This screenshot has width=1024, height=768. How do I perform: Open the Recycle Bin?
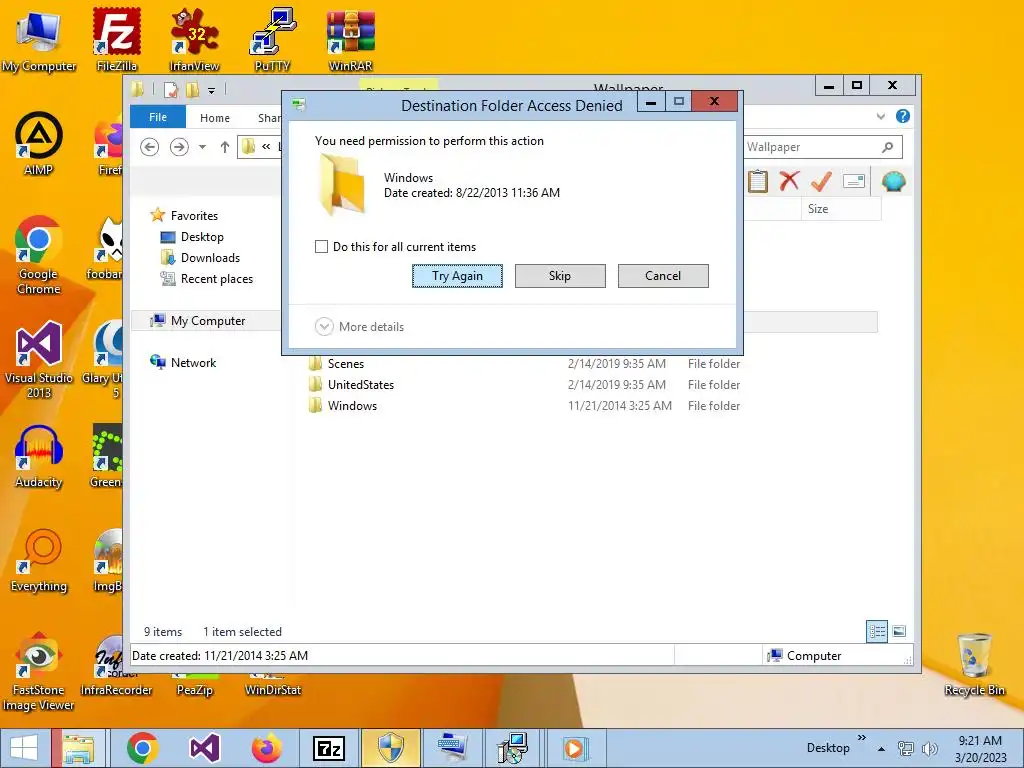974,665
